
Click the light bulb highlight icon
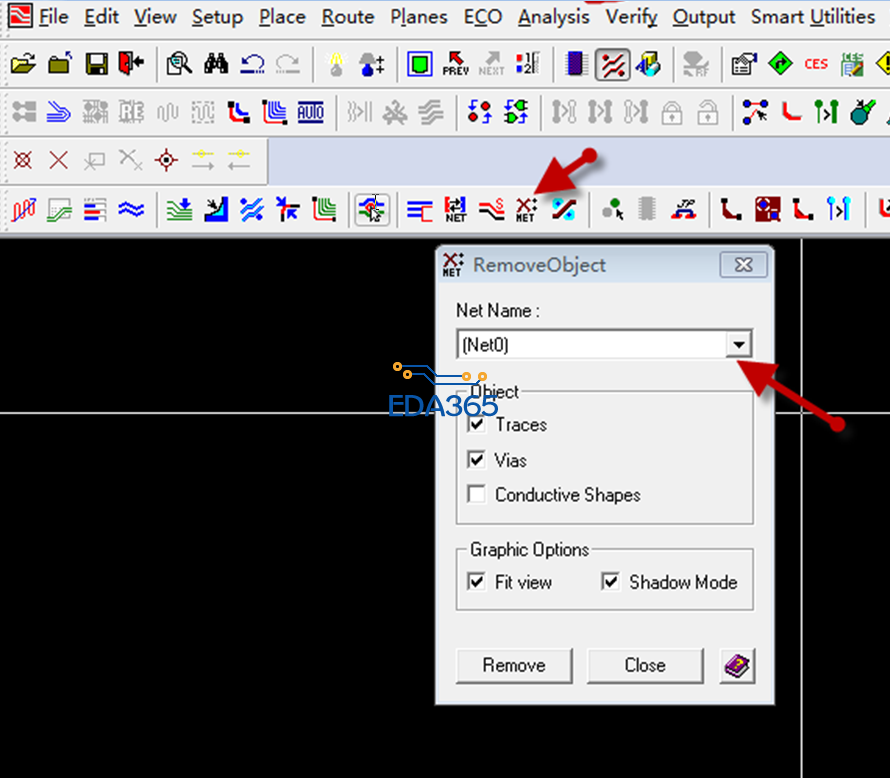pyautogui.click(x=337, y=64)
